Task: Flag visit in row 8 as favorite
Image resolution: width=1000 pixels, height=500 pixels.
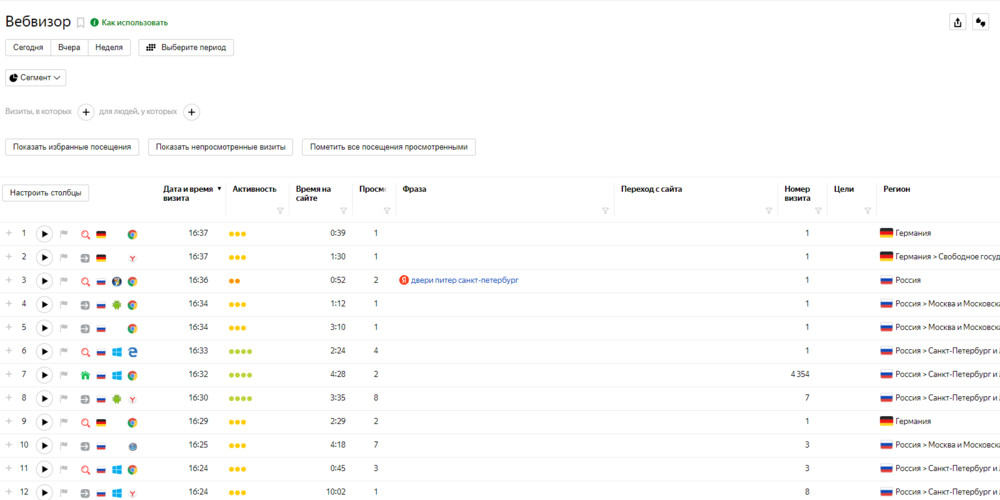Action: coord(64,399)
